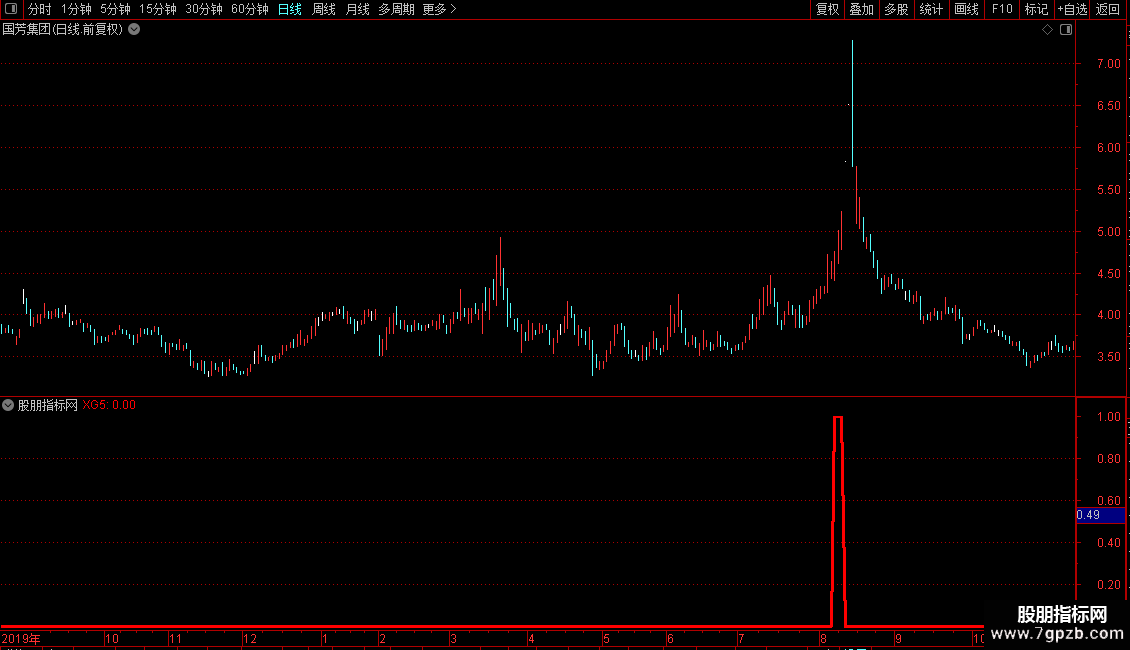Switch to 分时 intraday view

coord(40,9)
